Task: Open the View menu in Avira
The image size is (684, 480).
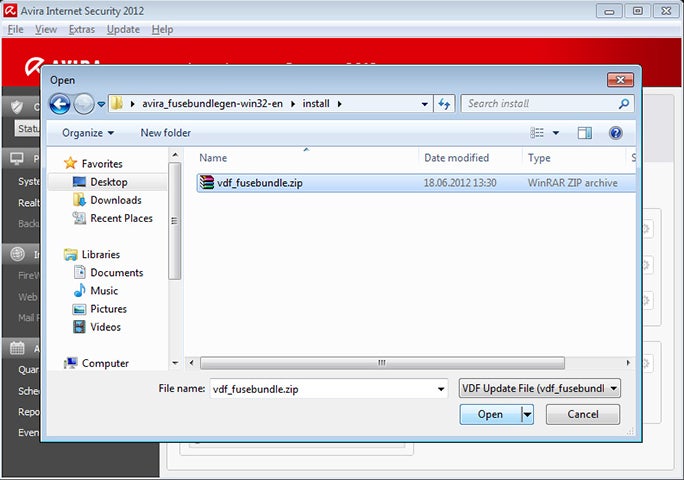Action: (46, 29)
